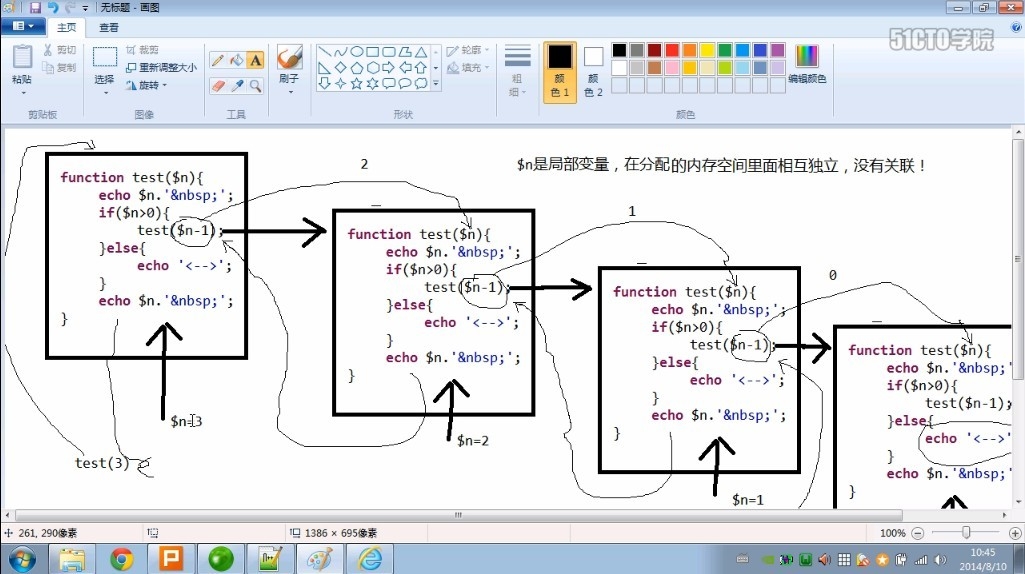Pick the pink rose color swatch
The width and height of the screenshot is (1025, 574).
click(672, 68)
